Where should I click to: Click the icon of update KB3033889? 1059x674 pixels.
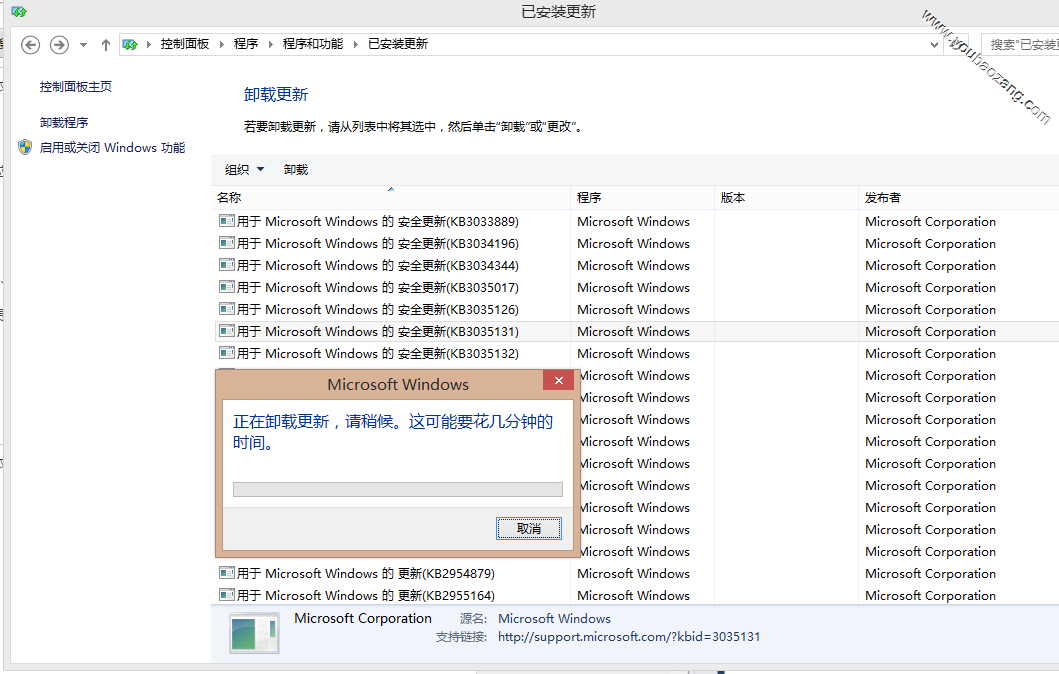(x=227, y=221)
